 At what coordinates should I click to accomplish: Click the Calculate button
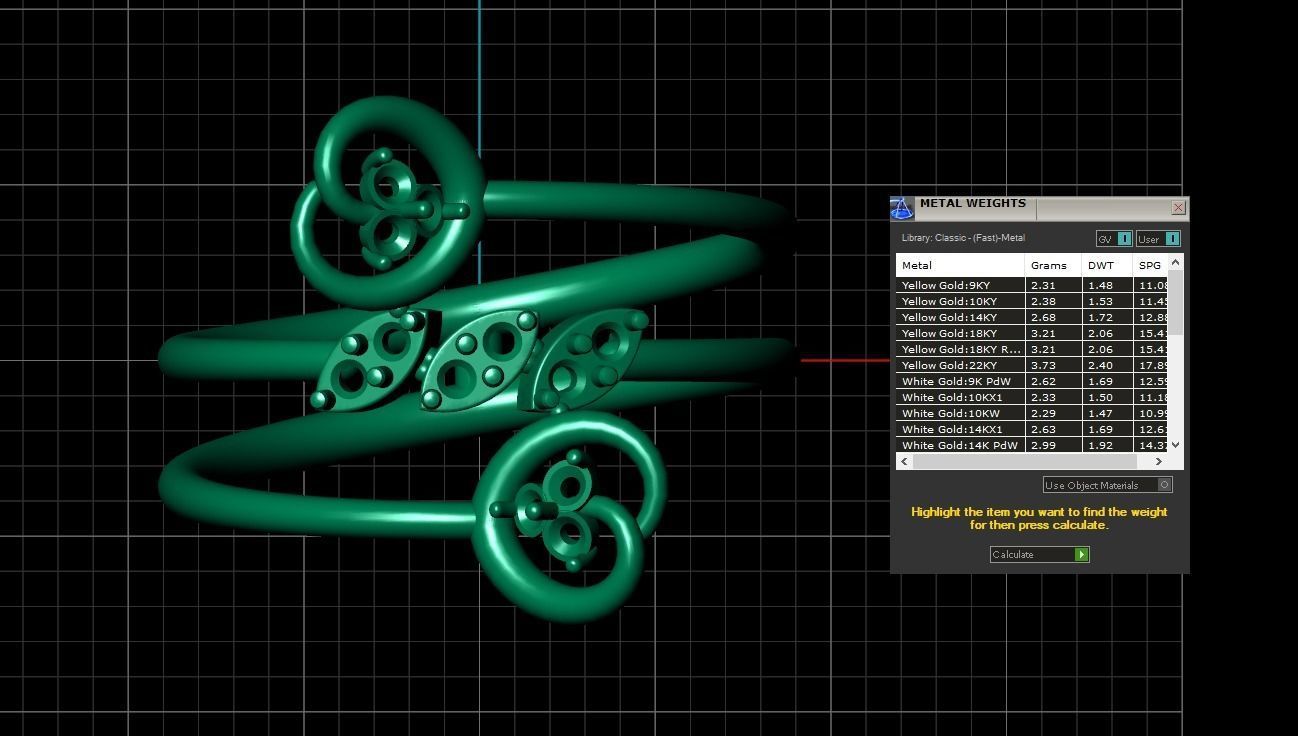pyautogui.click(x=1039, y=554)
